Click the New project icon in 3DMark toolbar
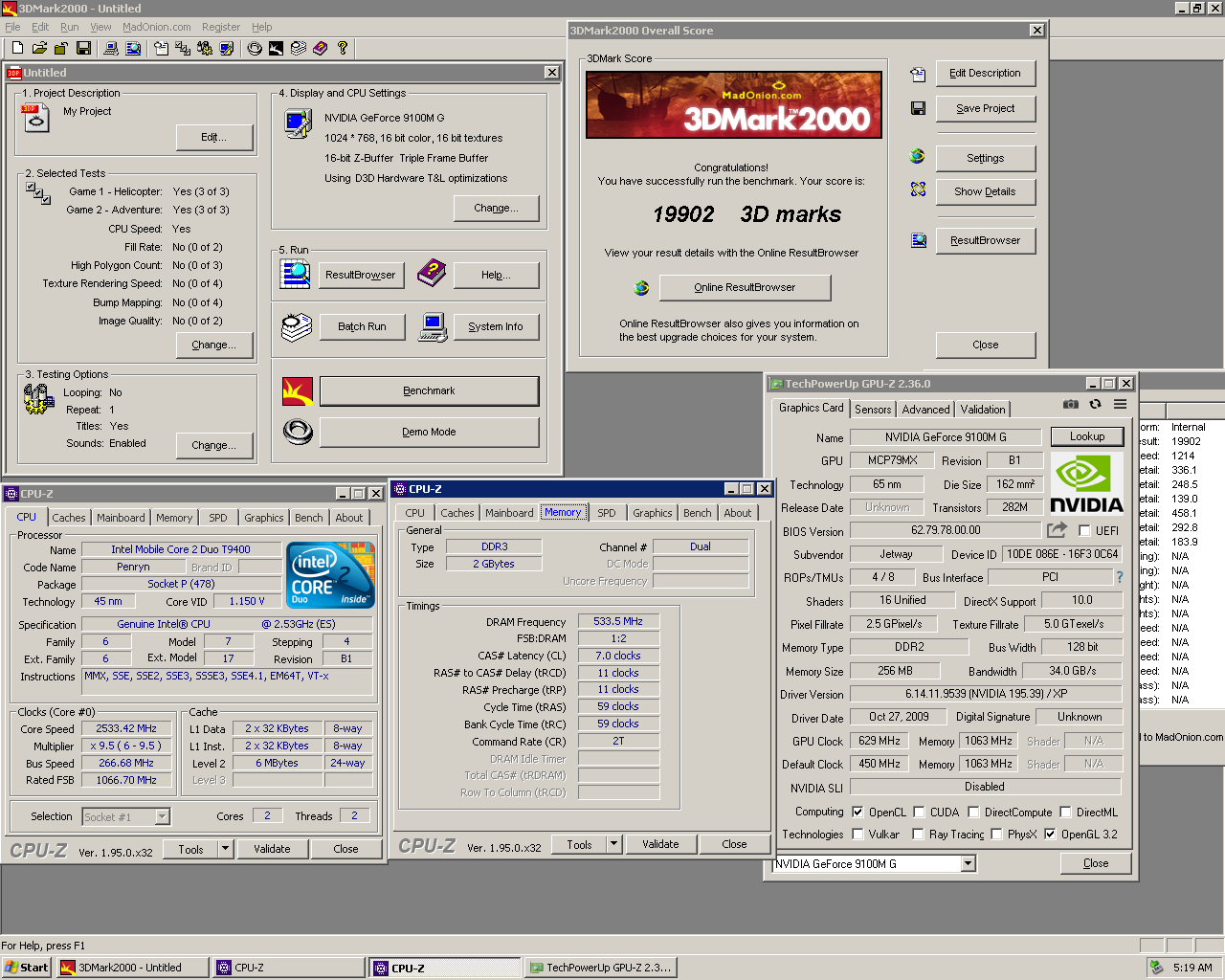 click(17, 48)
